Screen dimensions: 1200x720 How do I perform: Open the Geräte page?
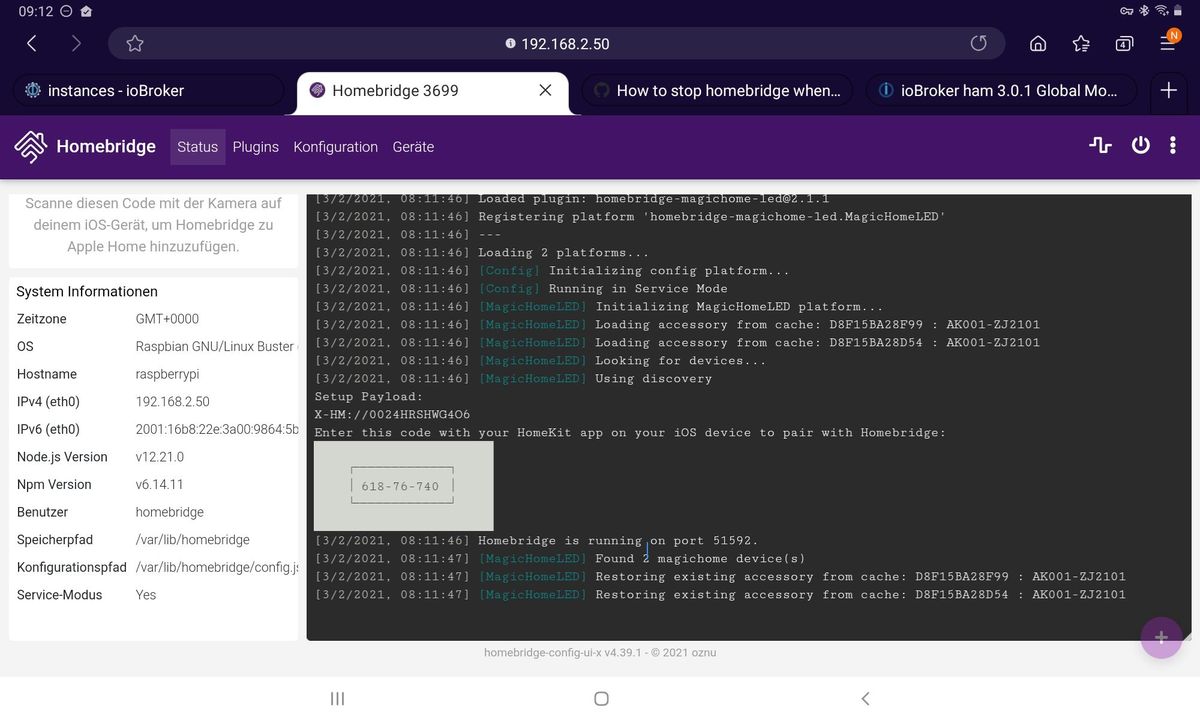(413, 146)
